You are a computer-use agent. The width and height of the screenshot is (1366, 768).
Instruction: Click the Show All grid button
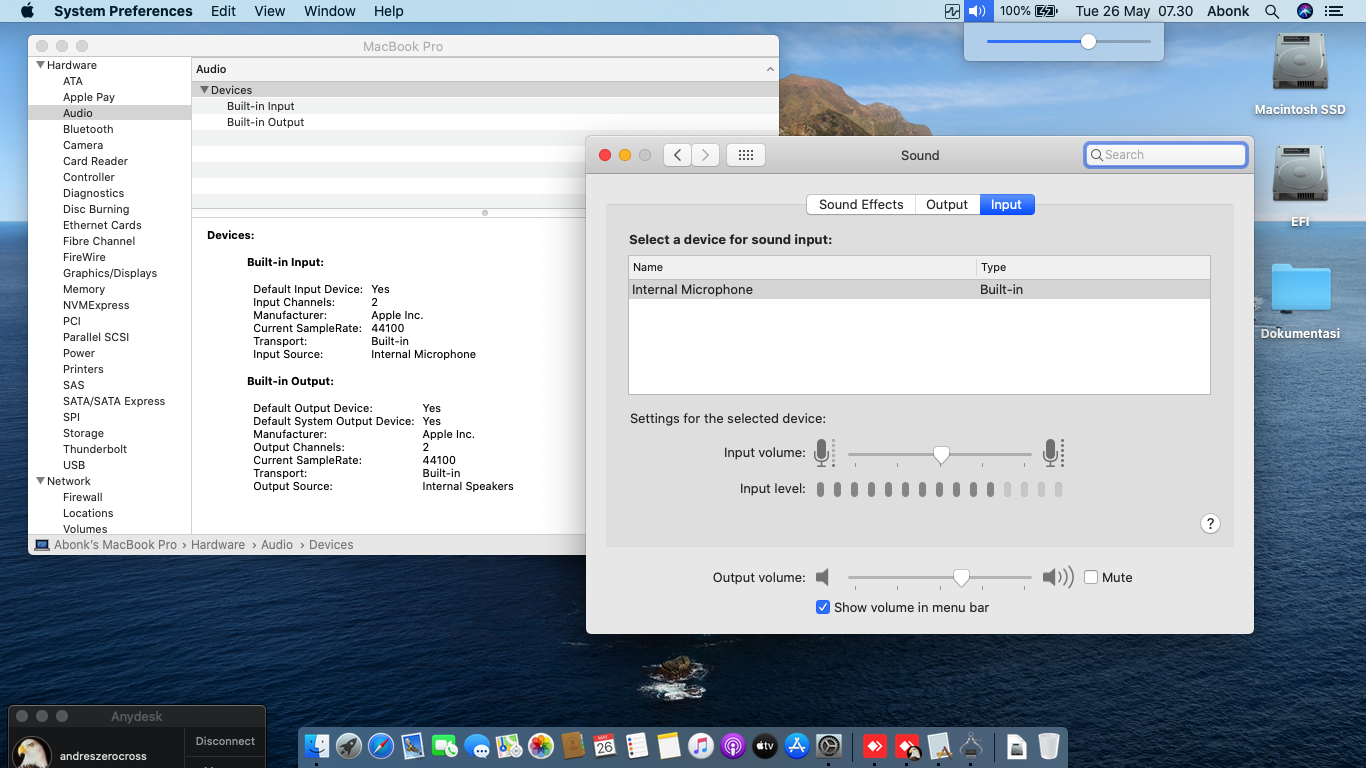click(745, 155)
